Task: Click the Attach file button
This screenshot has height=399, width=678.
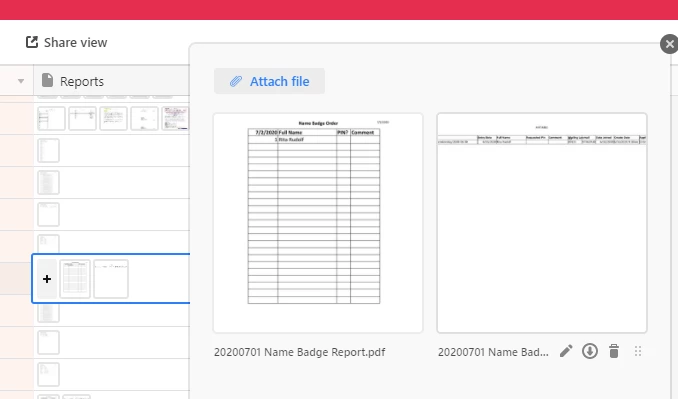Action: point(269,81)
